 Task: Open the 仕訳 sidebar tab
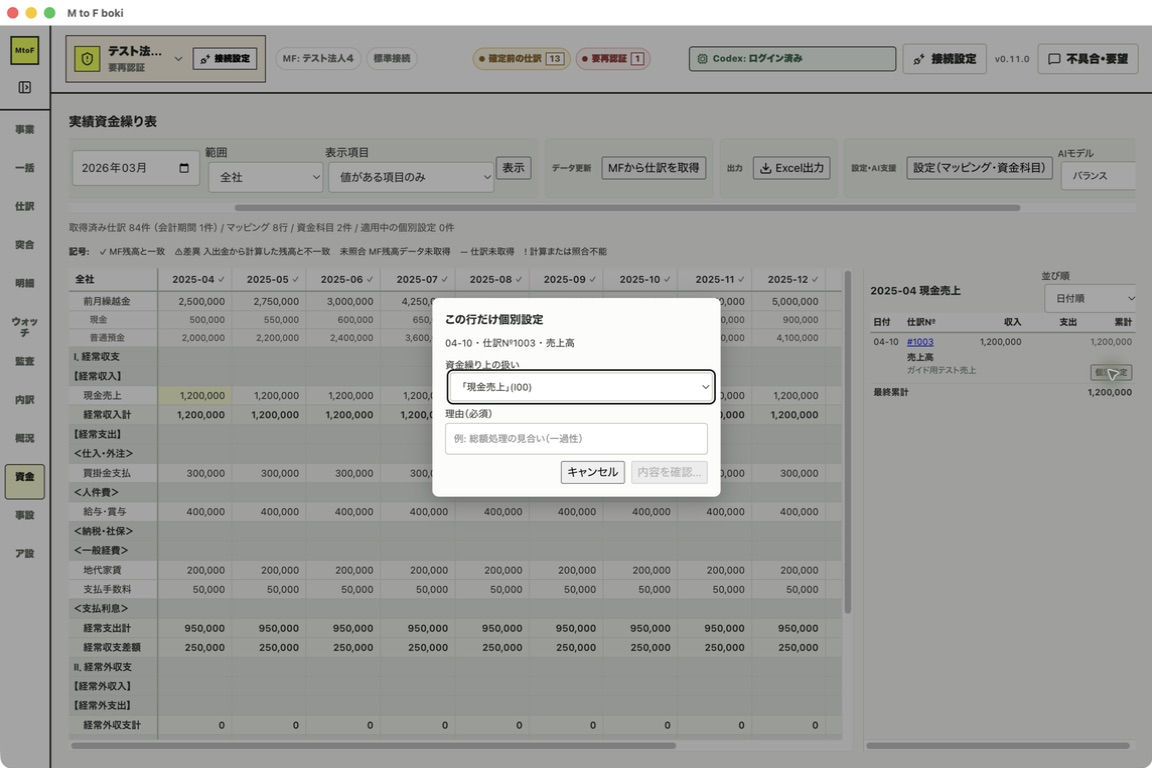[x=24, y=207]
